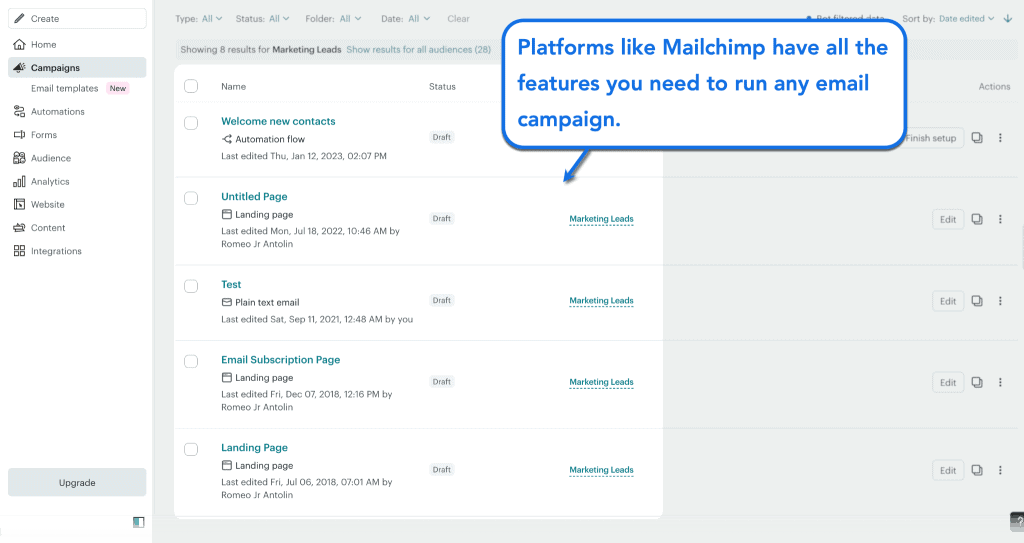The image size is (1024, 543).
Task: Click Marketing Leads in Email Subscription Page row
Action: (601, 382)
